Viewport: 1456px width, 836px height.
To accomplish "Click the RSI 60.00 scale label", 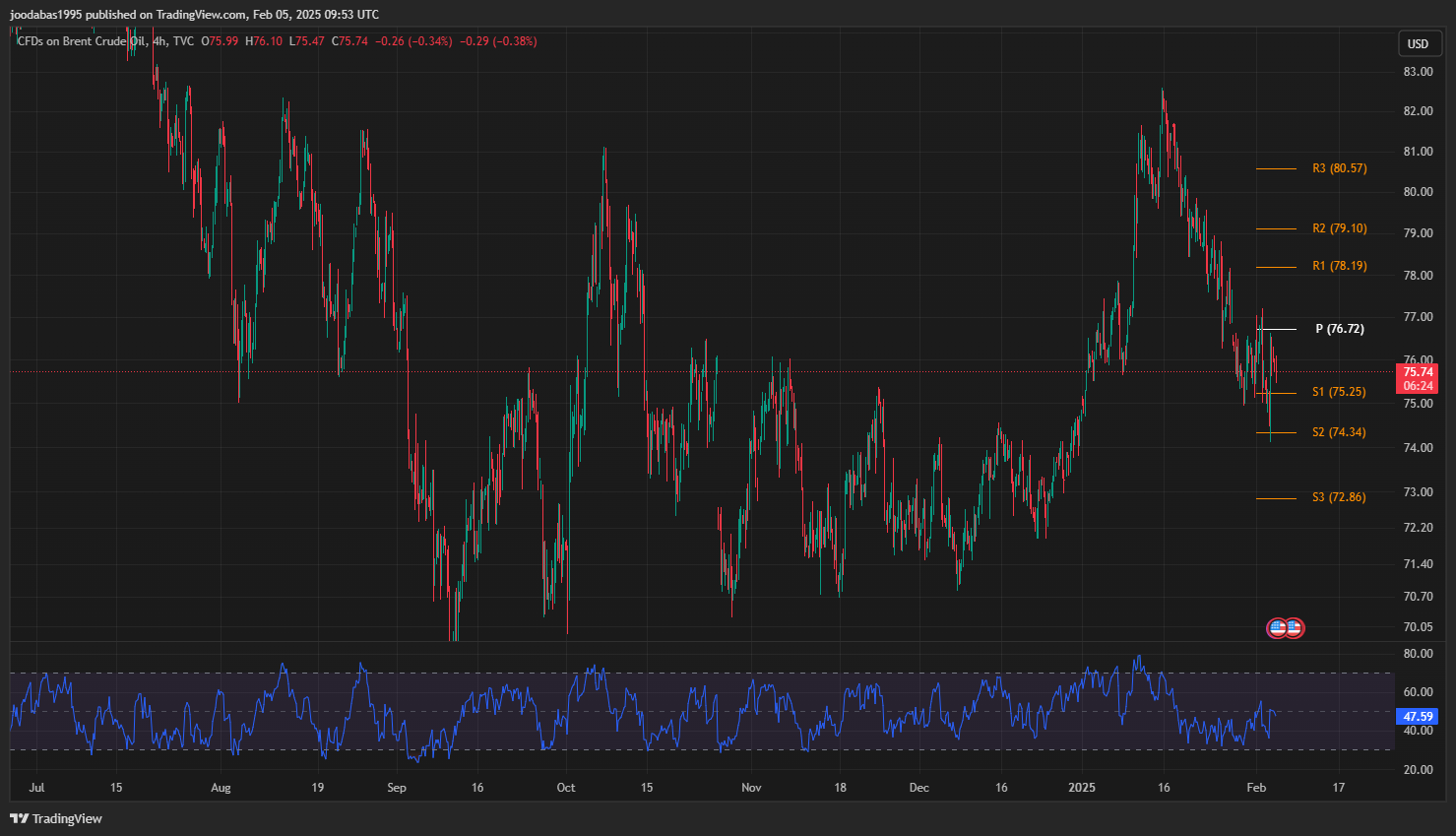I will [1418, 692].
